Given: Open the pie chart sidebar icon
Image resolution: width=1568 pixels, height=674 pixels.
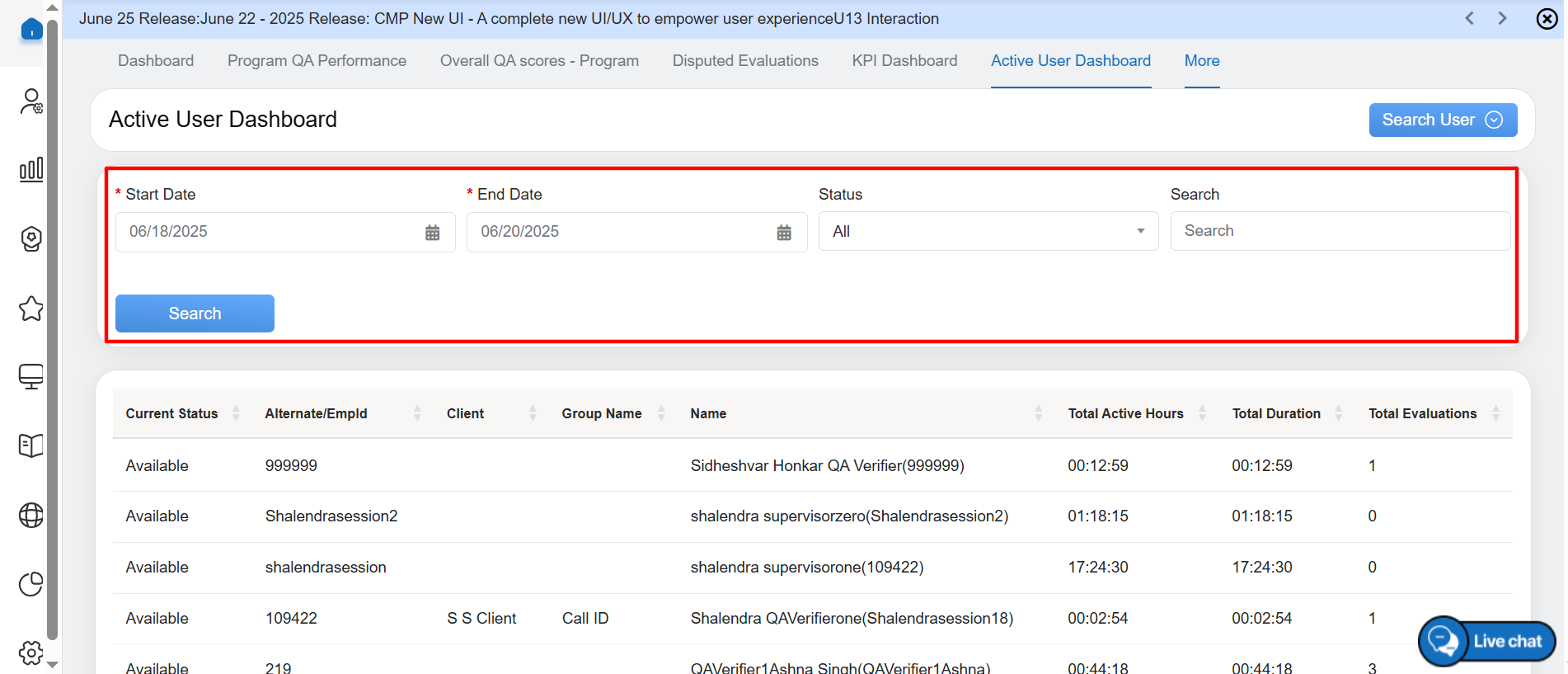Looking at the screenshot, I should (31, 584).
